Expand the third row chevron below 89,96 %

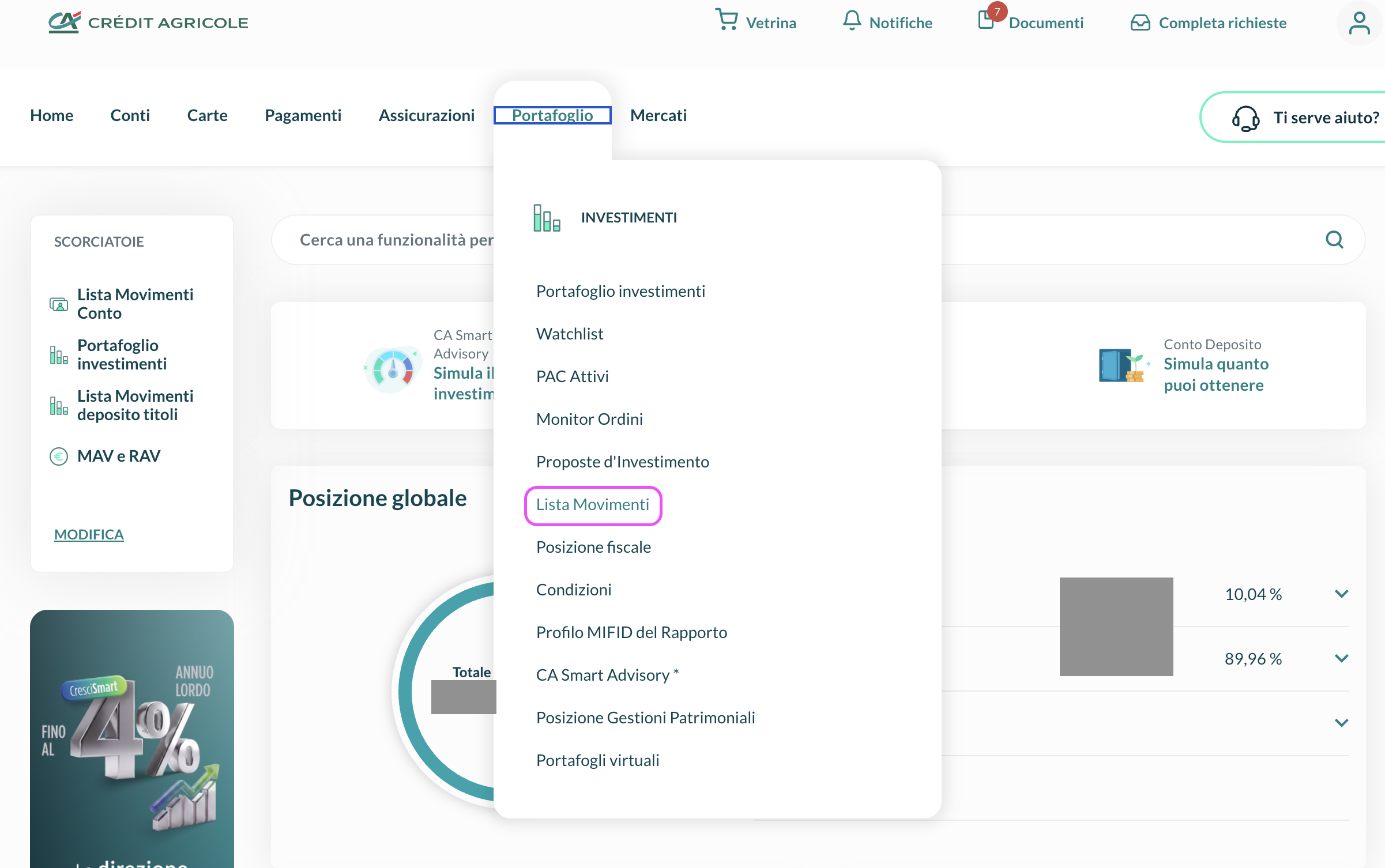[1341, 723]
